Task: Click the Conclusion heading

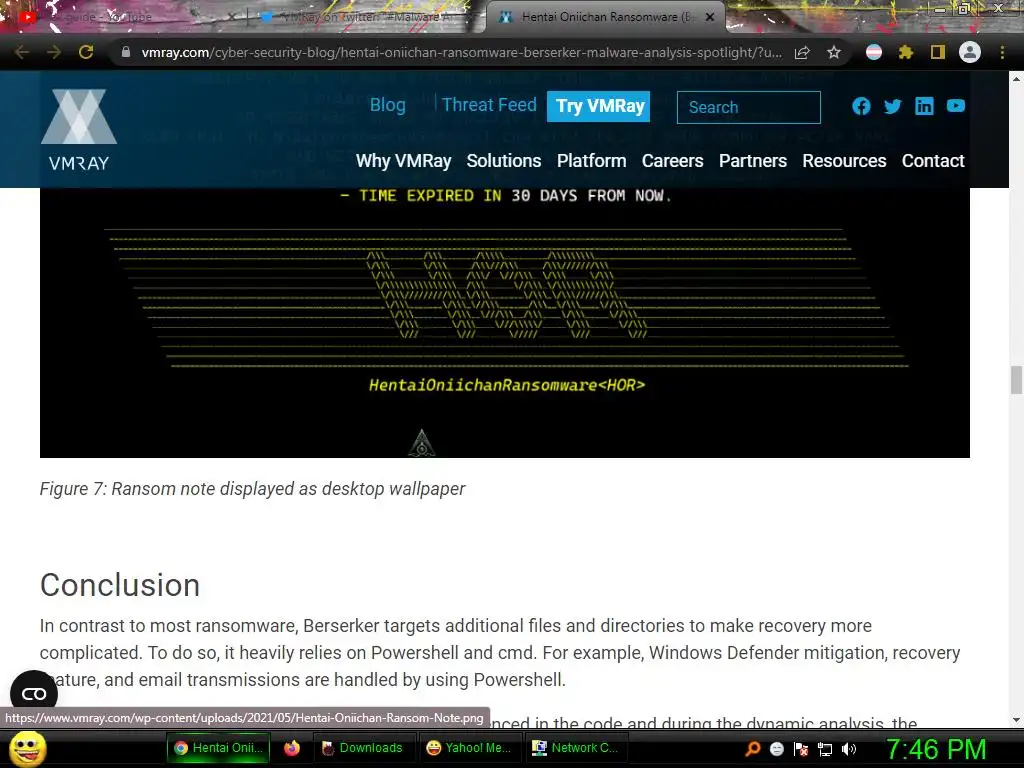Action: [120, 584]
